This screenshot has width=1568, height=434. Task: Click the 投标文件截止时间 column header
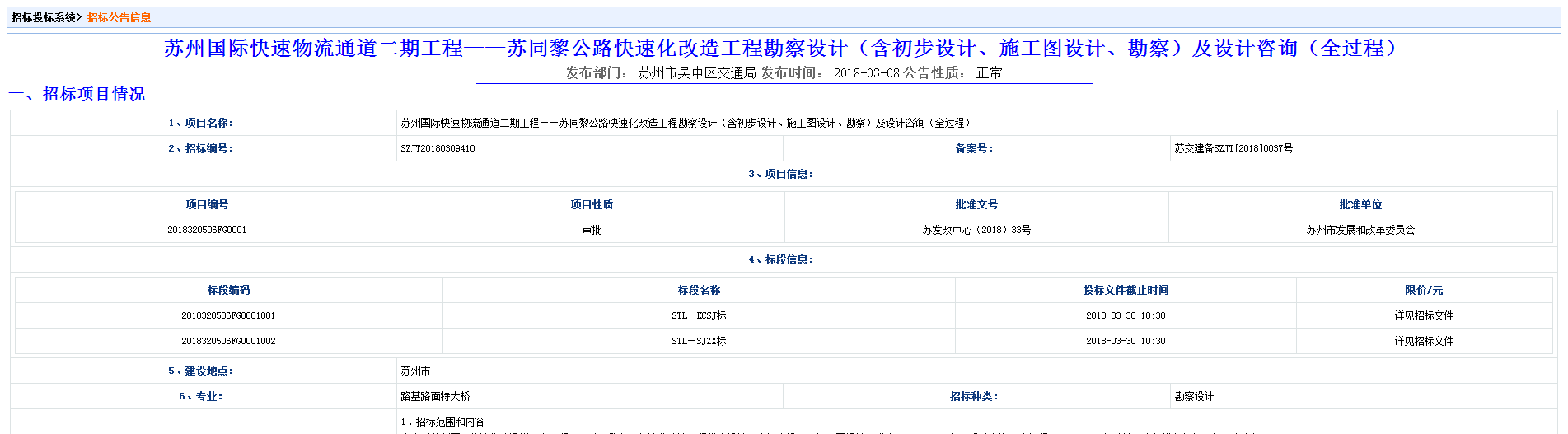tap(1126, 290)
